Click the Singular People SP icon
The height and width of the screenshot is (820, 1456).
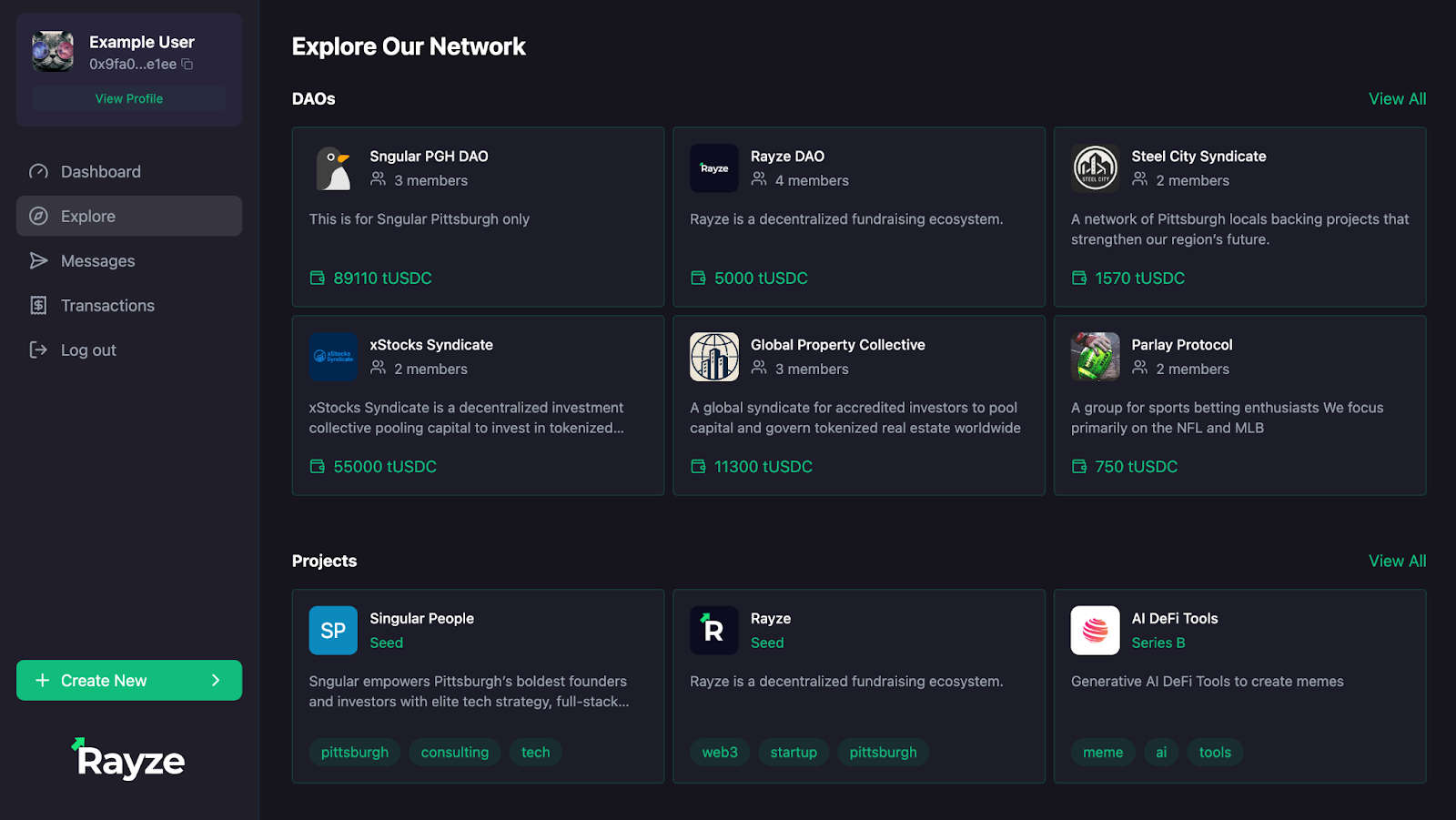[333, 631]
